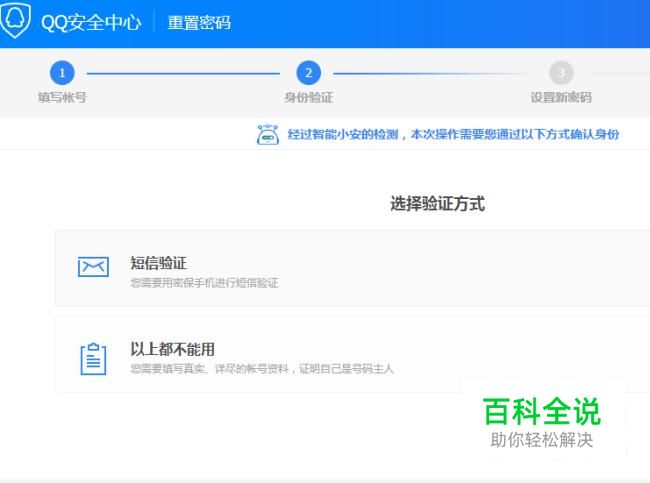Click the envelope icon for 短信验证

[x=93, y=267]
